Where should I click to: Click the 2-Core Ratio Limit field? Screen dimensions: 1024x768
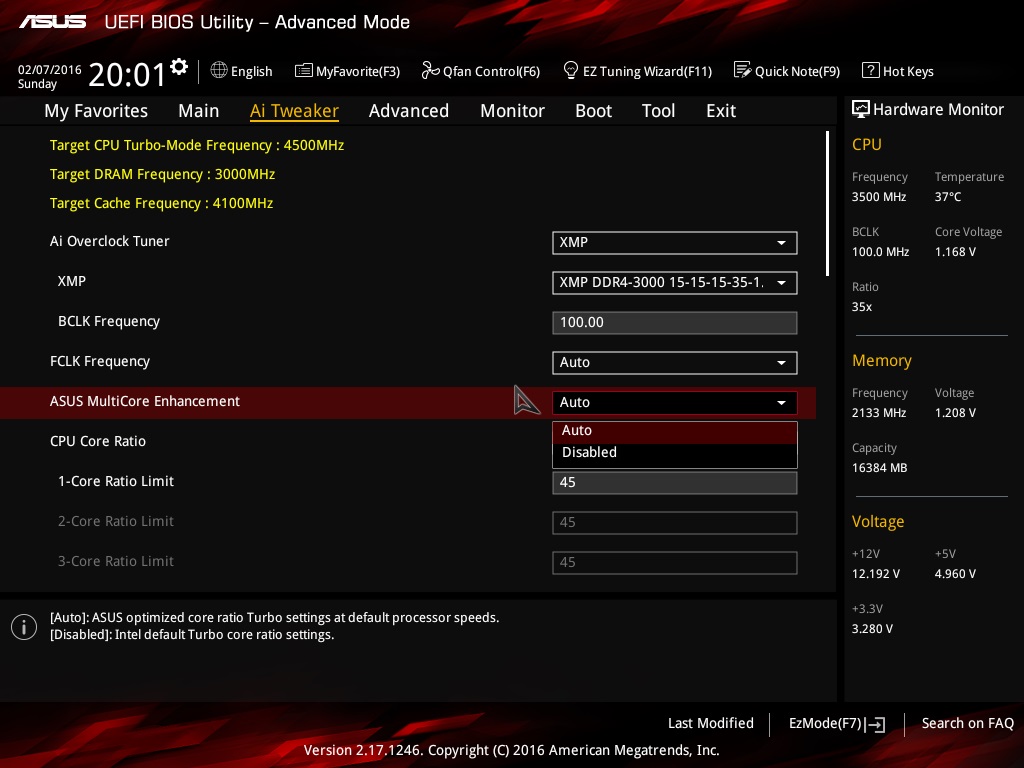click(675, 522)
